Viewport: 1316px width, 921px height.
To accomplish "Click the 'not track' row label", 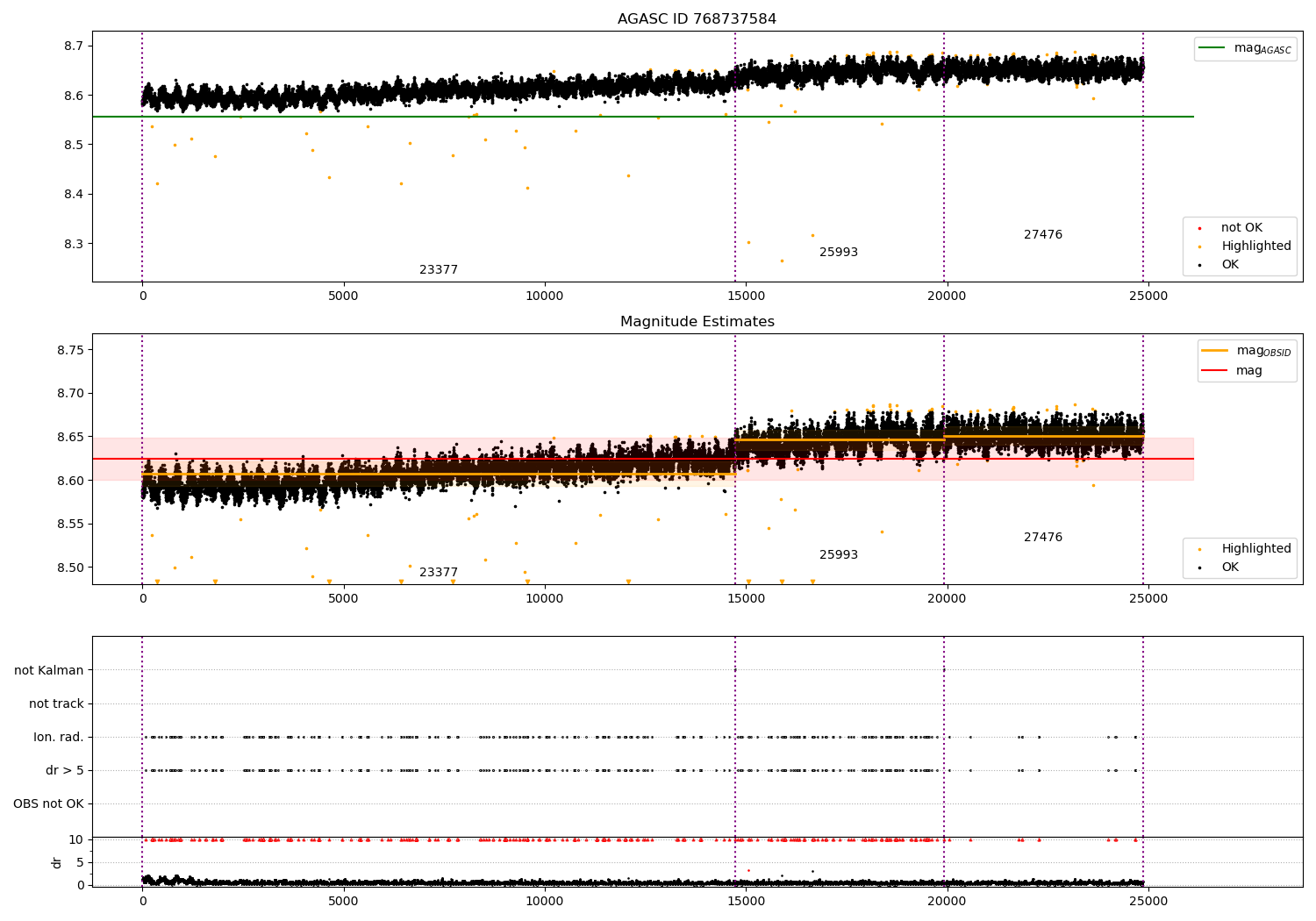I will 56,704.
